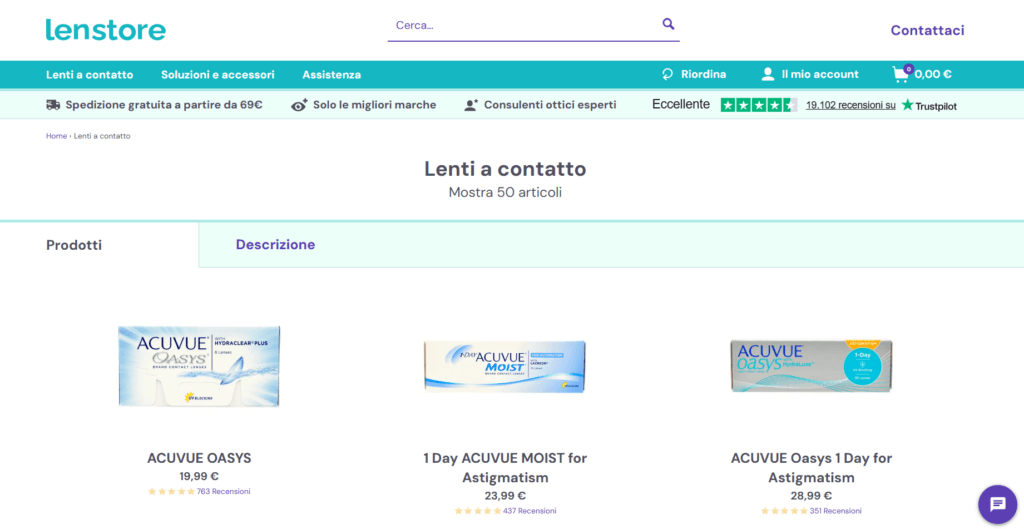
Task: Click the Trustpilot star rating
Action: click(759, 105)
